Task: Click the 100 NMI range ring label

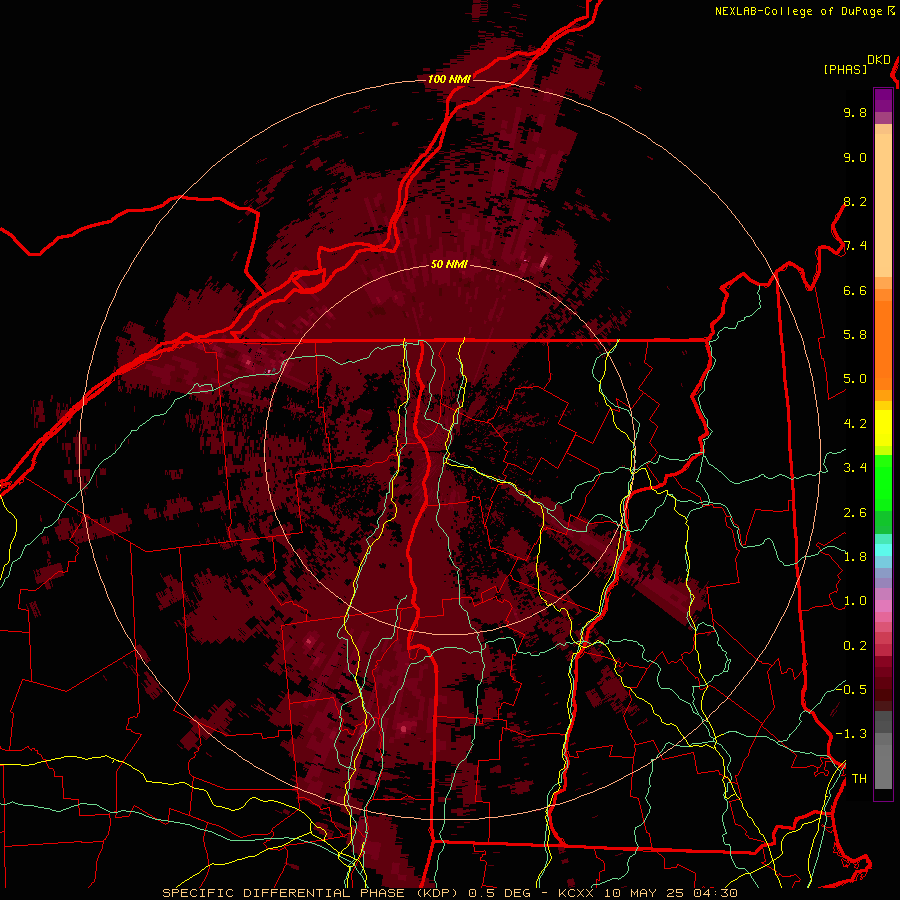Action: [449, 79]
